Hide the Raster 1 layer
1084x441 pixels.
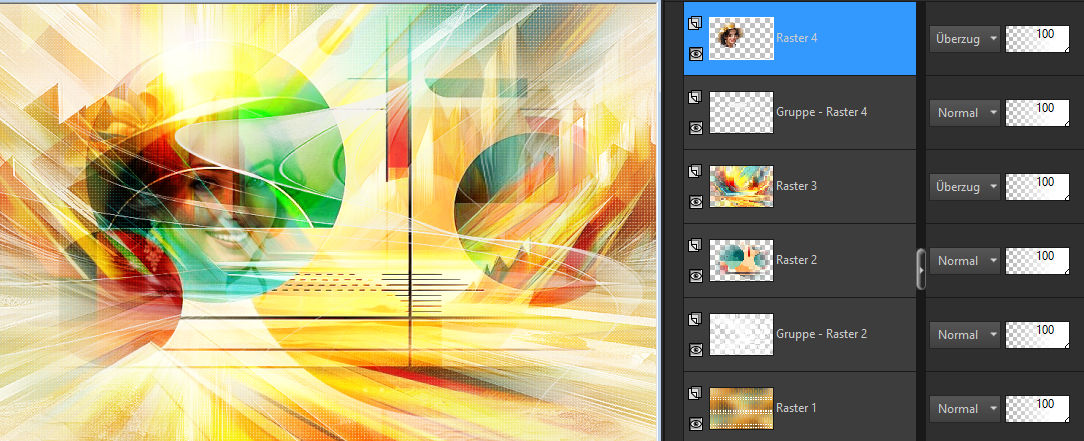pos(695,424)
